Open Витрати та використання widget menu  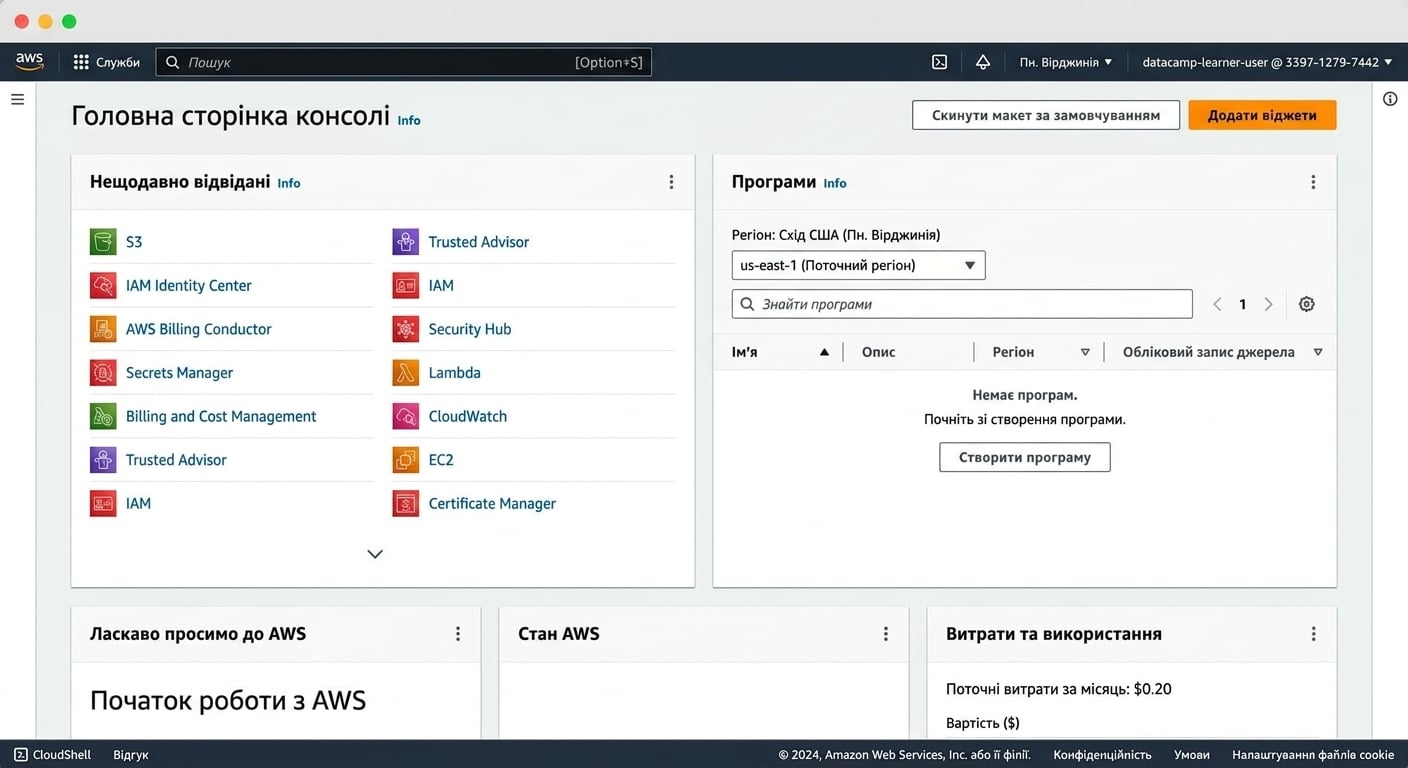1313,634
